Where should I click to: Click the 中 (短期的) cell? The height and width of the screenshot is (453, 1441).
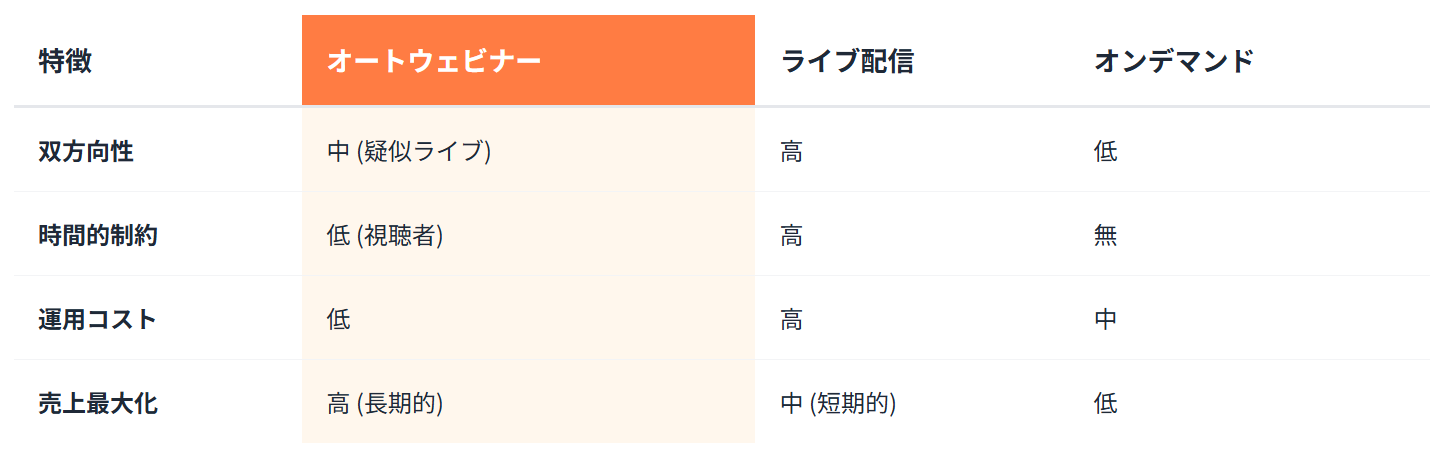[x=838, y=404]
